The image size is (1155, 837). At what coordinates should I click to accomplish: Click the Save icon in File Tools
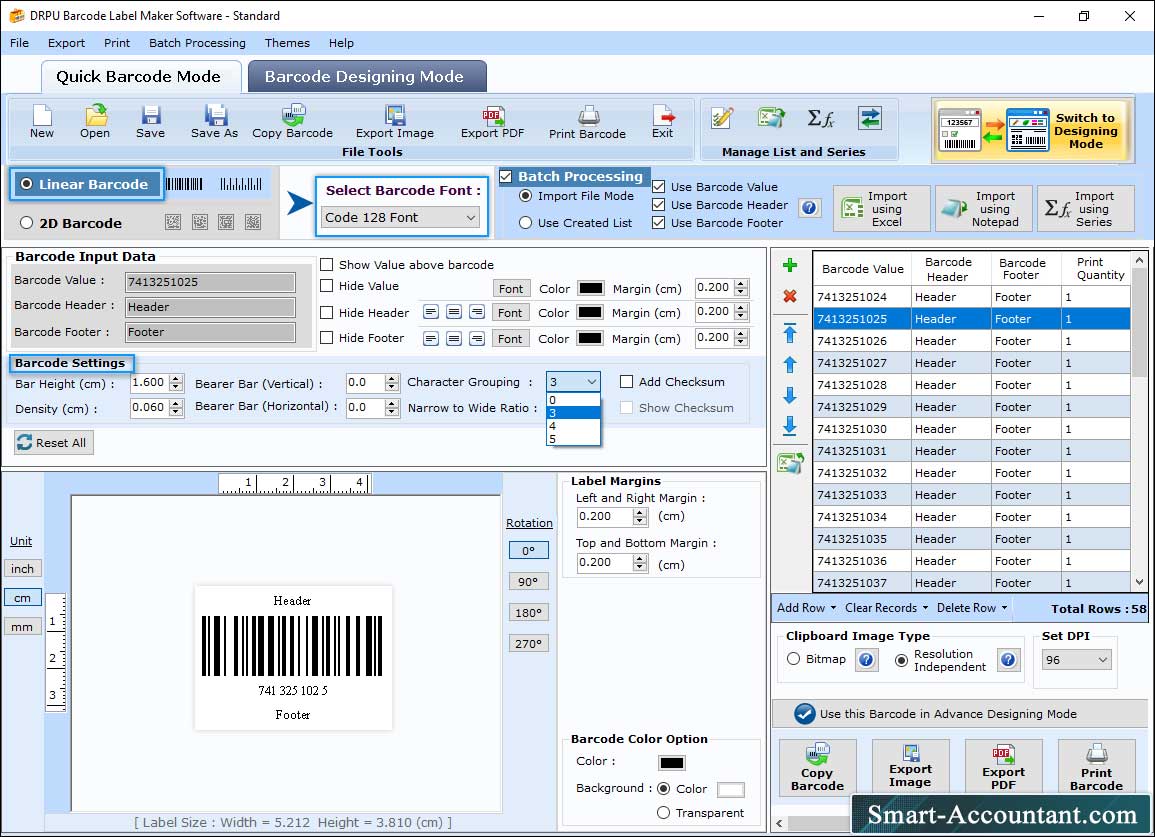(150, 122)
